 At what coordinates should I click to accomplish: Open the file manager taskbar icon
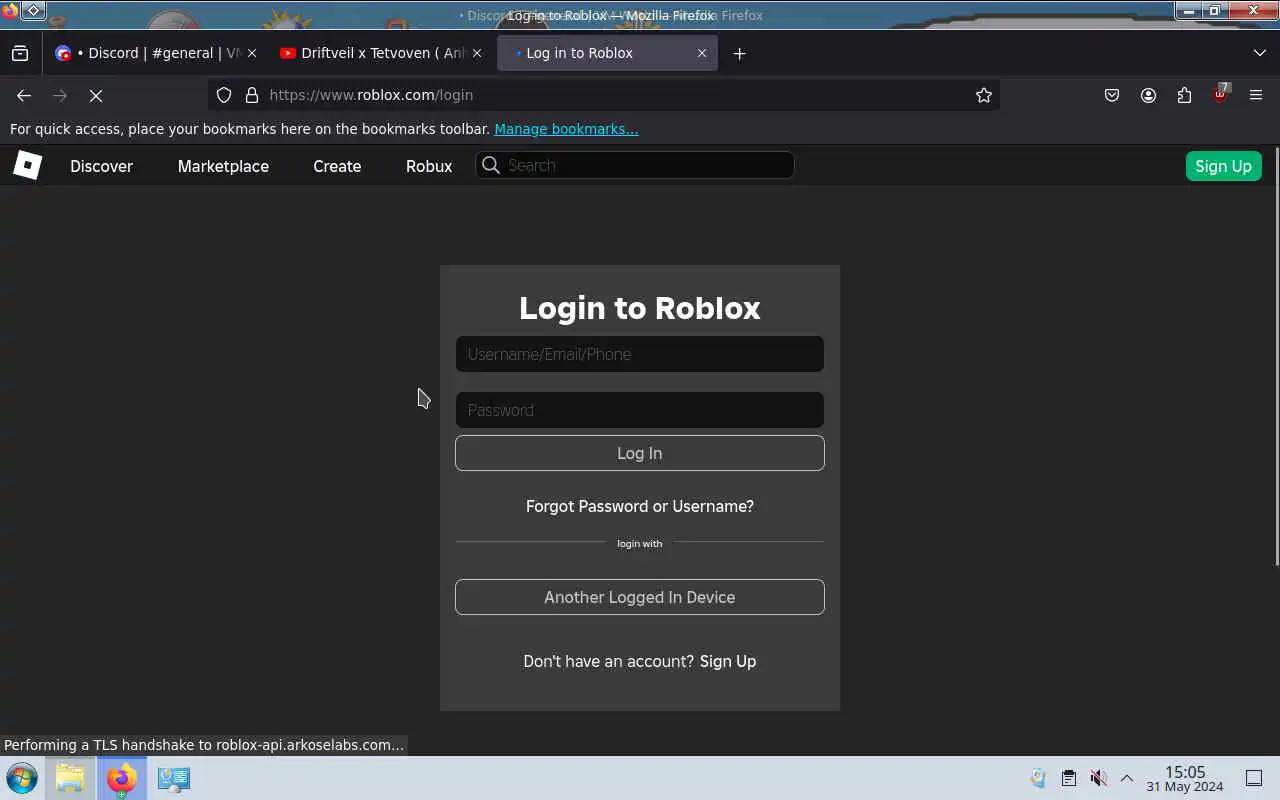click(x=70, y=778)
